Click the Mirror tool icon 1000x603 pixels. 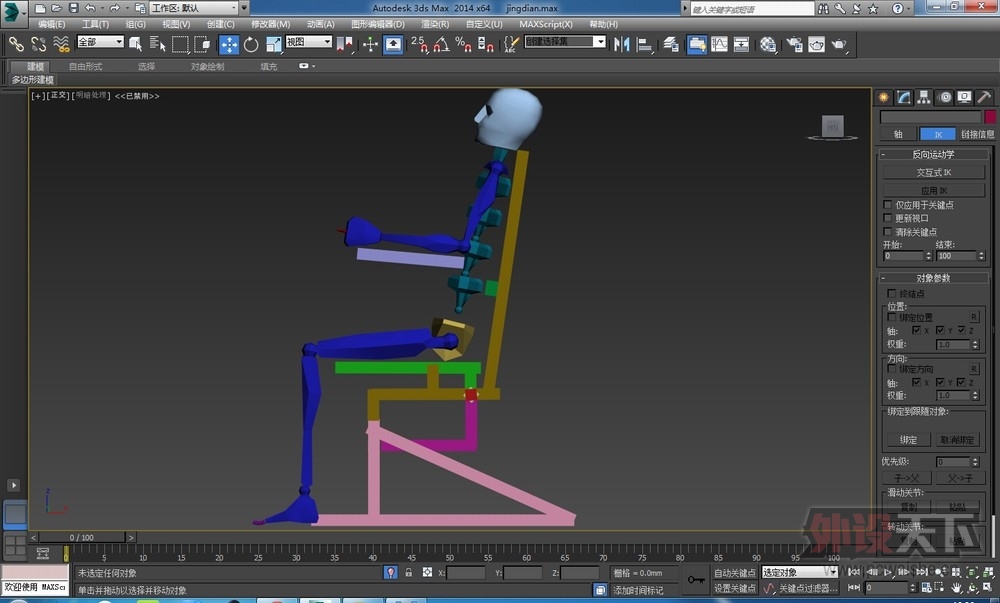coord(622,44)
